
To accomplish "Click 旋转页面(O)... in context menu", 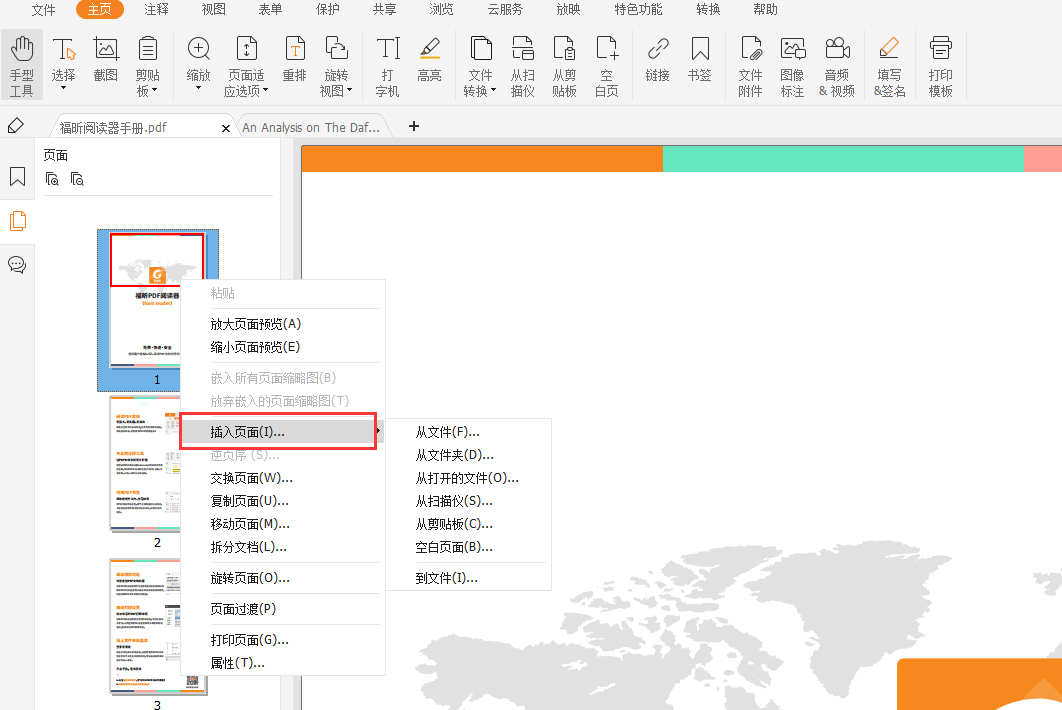I will pos(250,578).
